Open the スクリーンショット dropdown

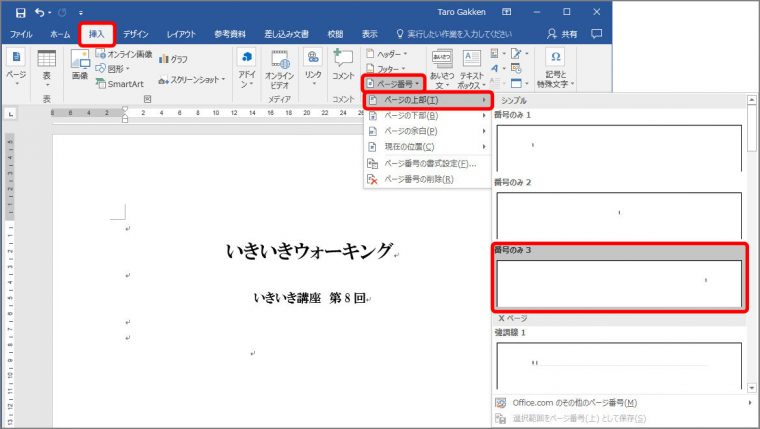(x=192, y=79)
